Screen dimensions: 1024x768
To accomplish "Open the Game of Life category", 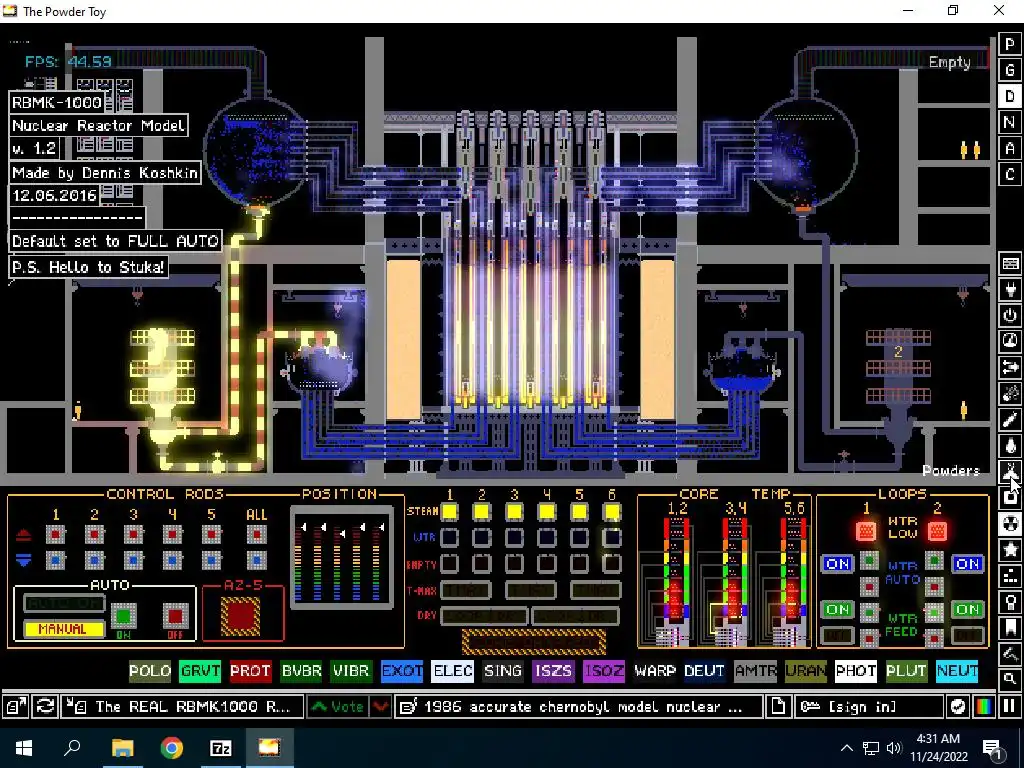I will coord(1010,576).
